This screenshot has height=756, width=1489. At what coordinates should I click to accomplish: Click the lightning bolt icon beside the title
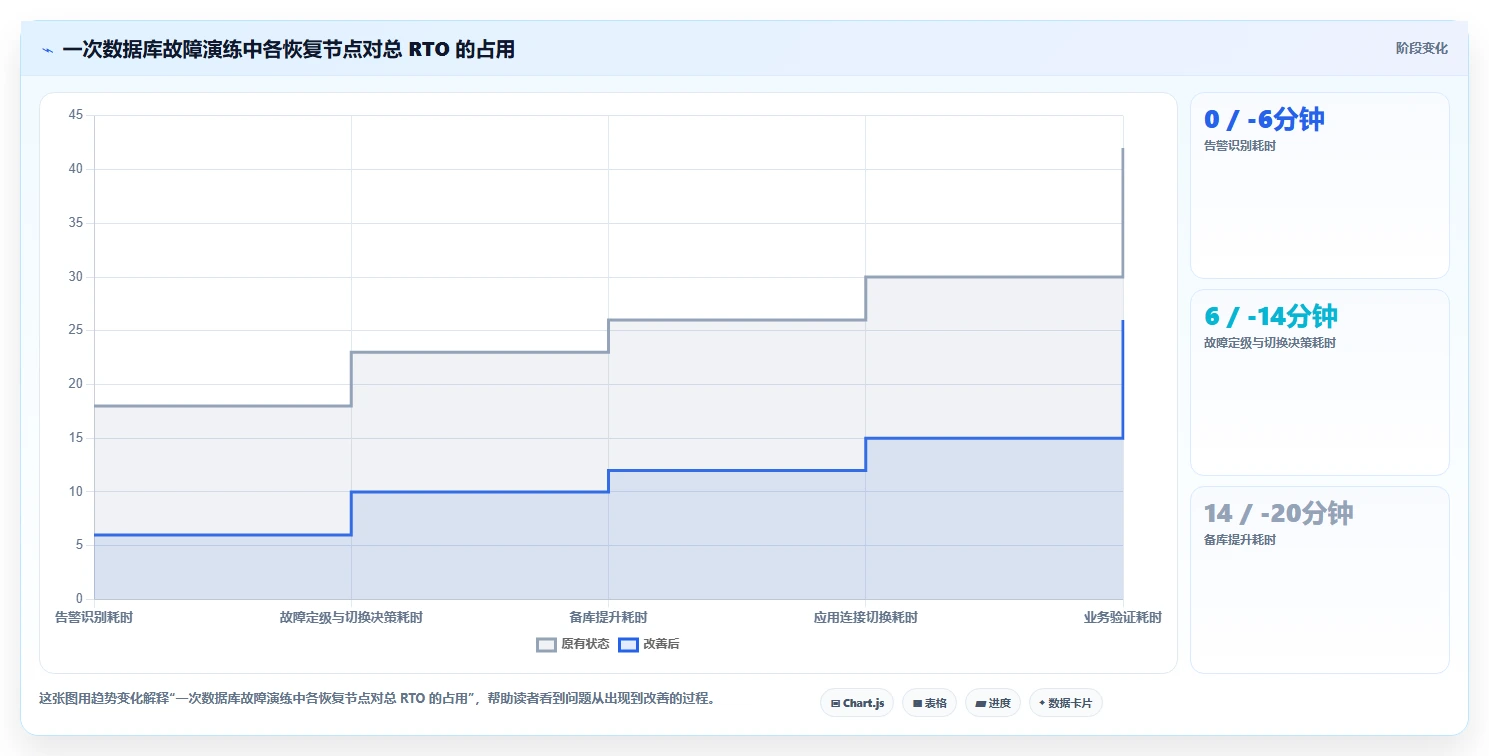click(47, 50)
